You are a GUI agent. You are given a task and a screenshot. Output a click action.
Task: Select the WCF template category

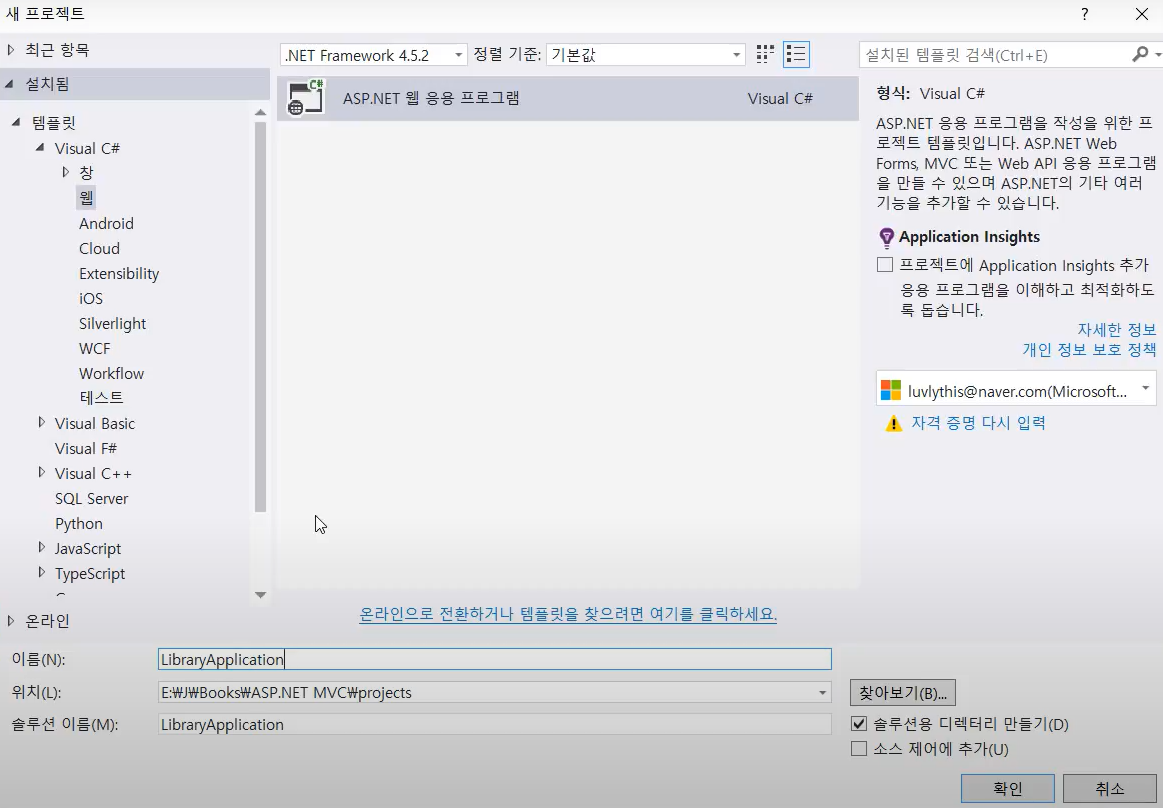tap(94, 349)
